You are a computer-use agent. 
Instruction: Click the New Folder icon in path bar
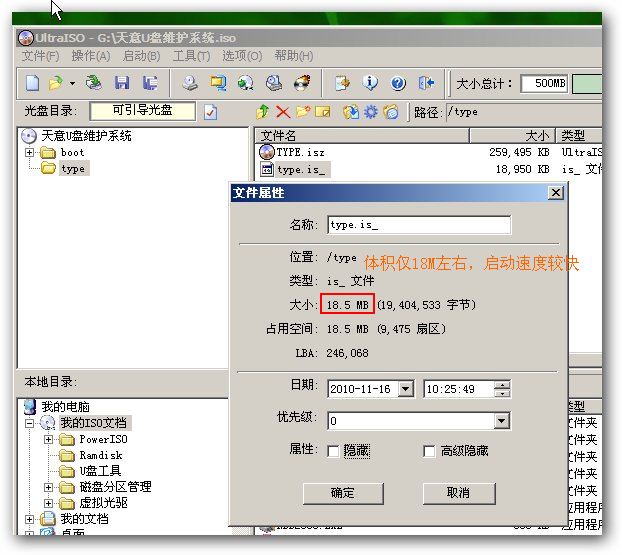303,112
